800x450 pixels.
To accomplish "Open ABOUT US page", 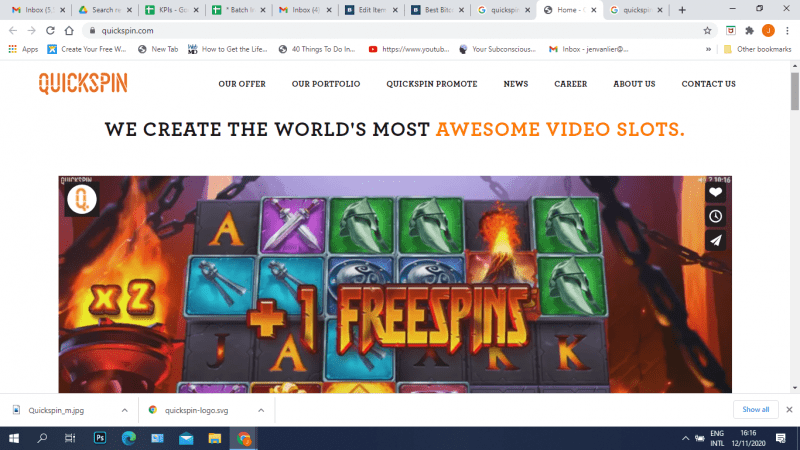I will point(634,84).
